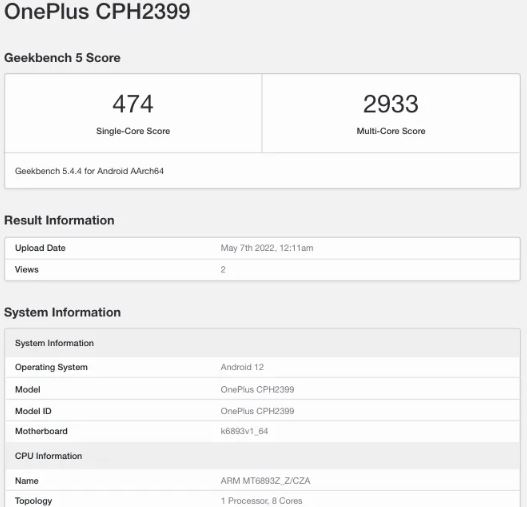Viewport: 527px width, 507px height.
Task: Click the multi-core score 2933
Action: 391,104
